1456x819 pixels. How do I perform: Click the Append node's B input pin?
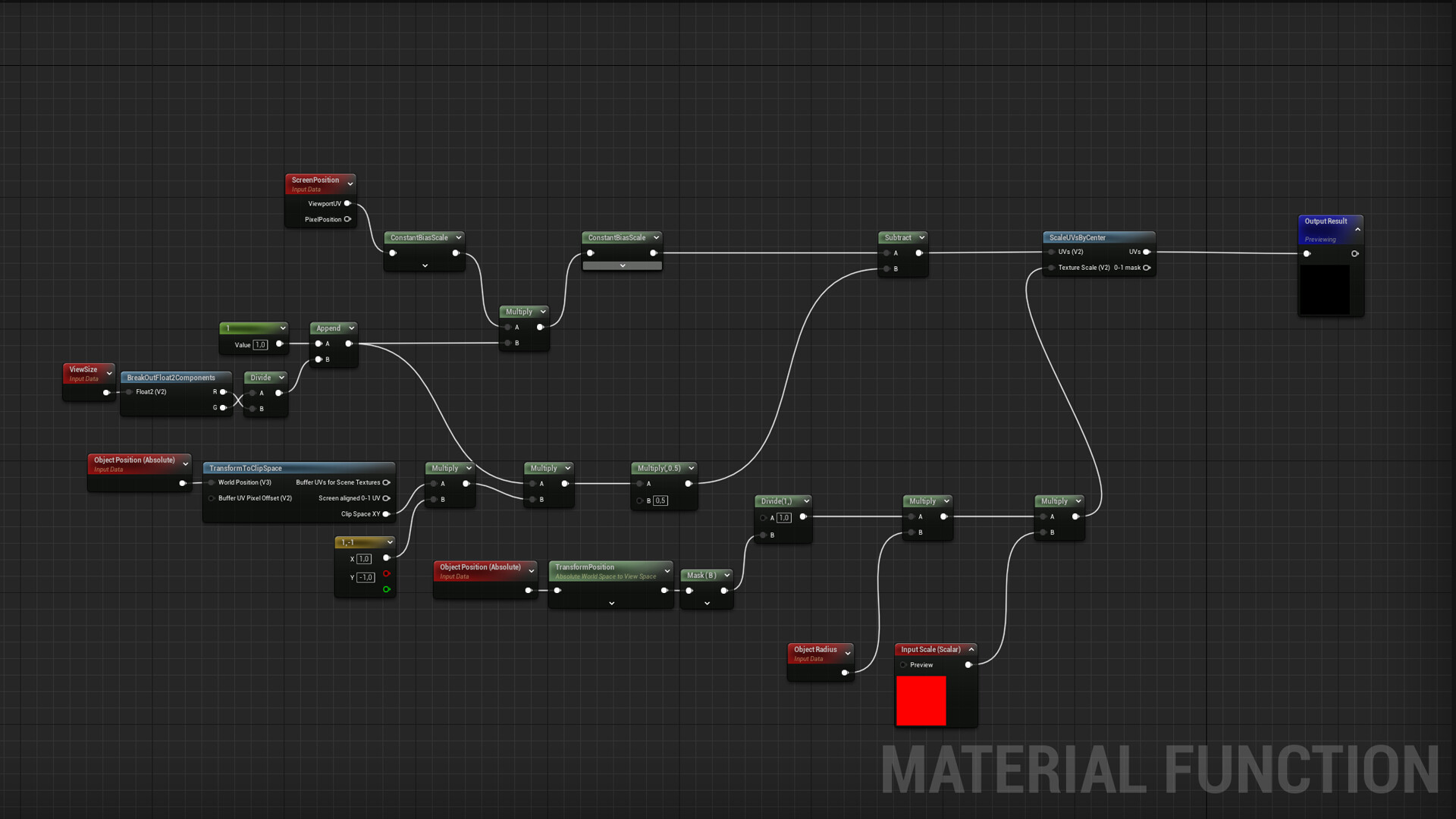pyautogui.click(x=318, y=359)
